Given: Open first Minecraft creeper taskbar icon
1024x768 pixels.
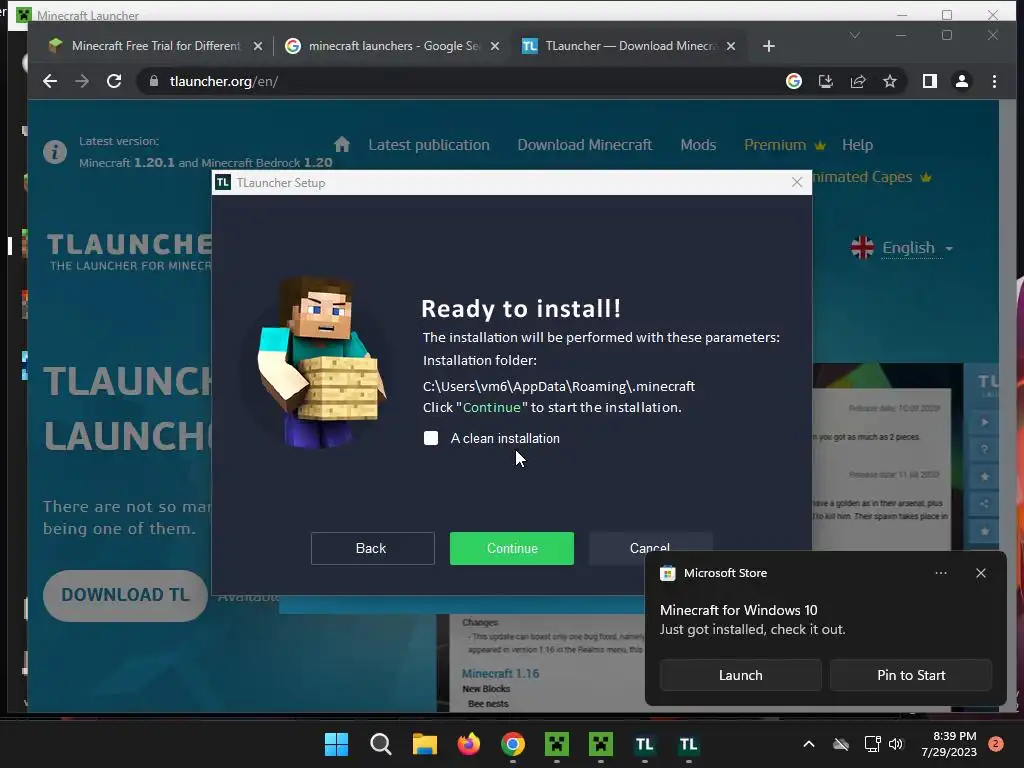Looking at the screenshot, I should click(557, 744).
